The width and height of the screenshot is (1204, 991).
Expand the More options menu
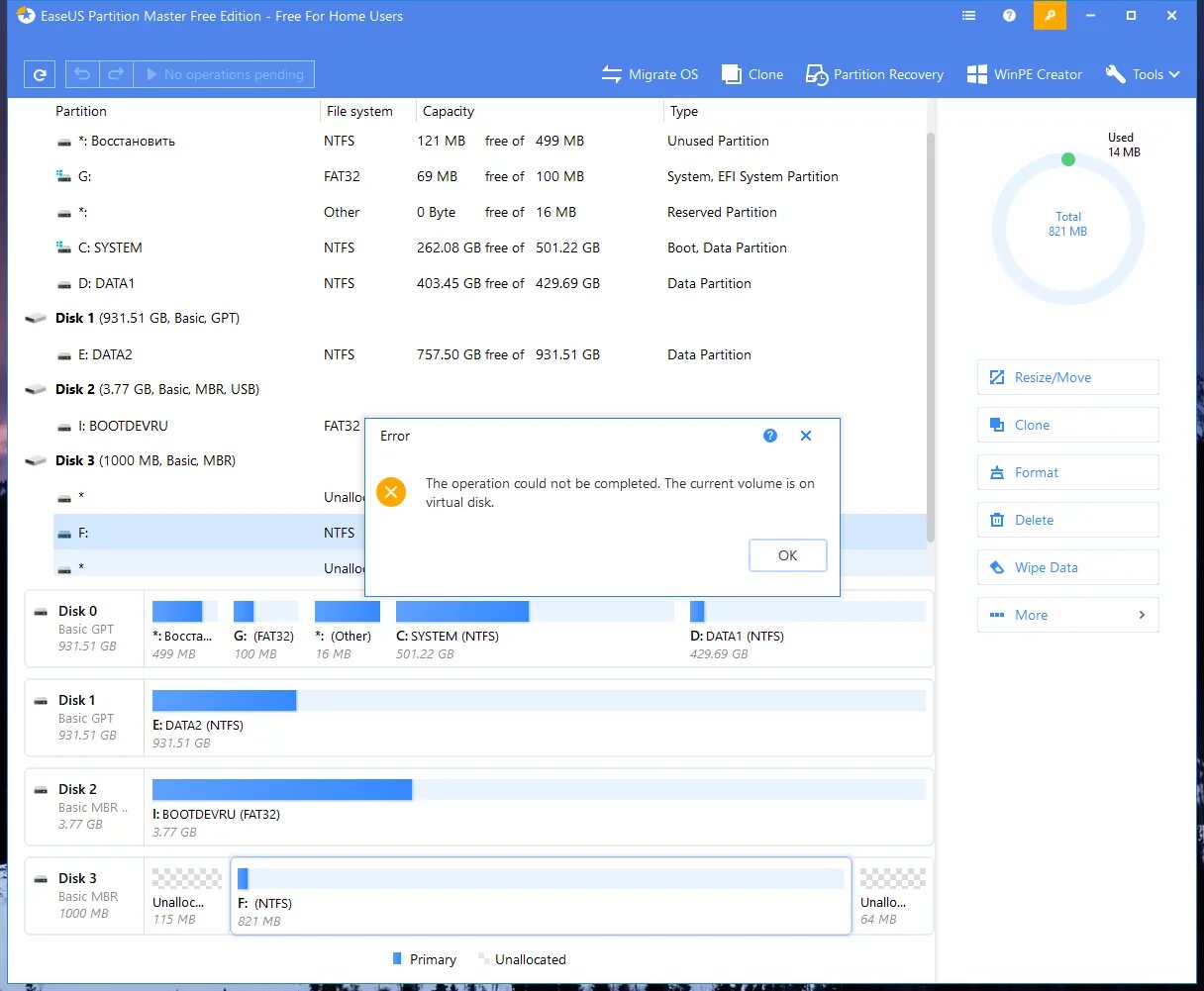click(x=1067, y=615)
